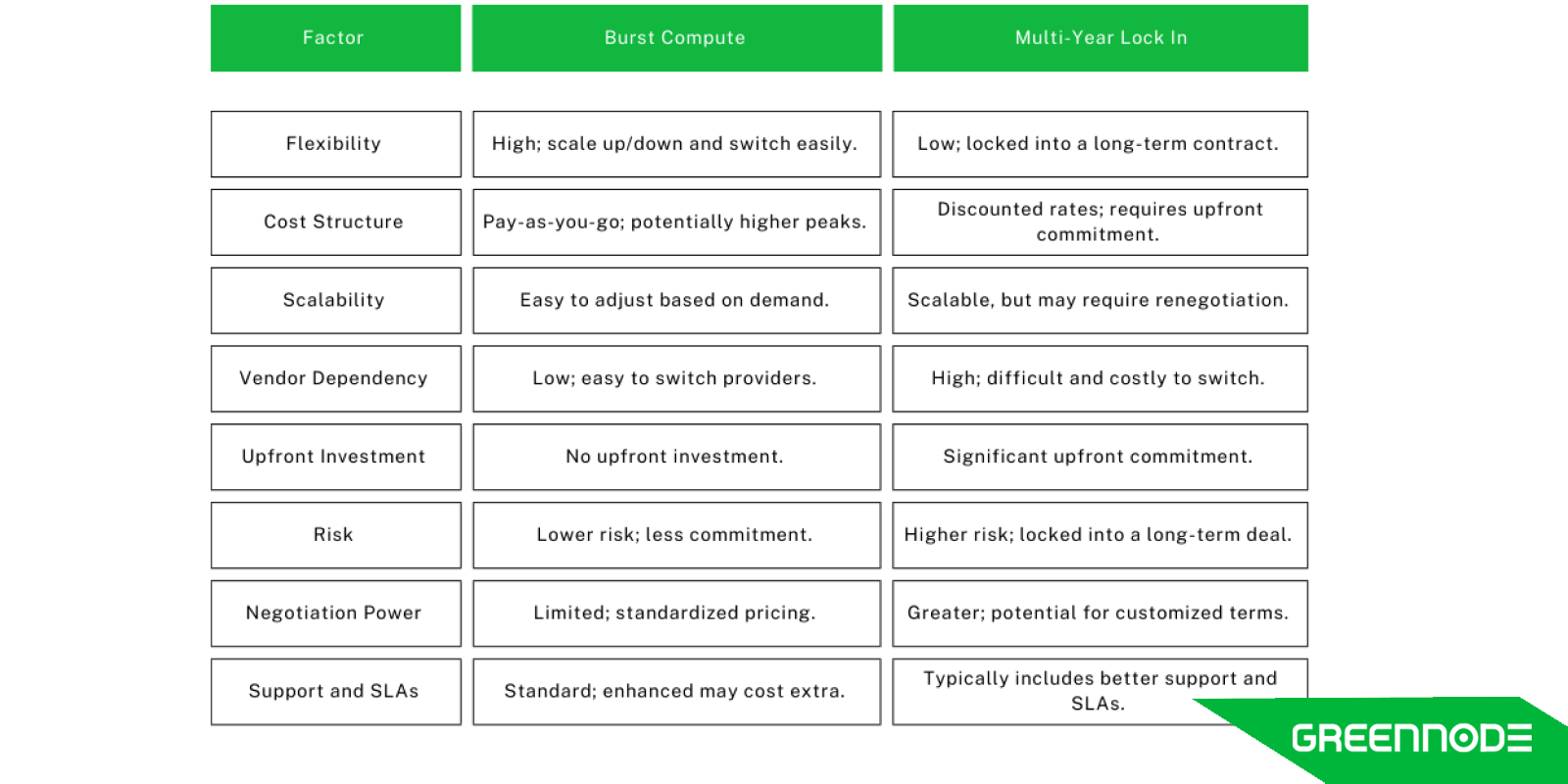This screenshot has height=784, width=1568.
Task: Select the "High; difficult and costly to switch" cell
Action: pyautogui.click(x=1100, y=379)
